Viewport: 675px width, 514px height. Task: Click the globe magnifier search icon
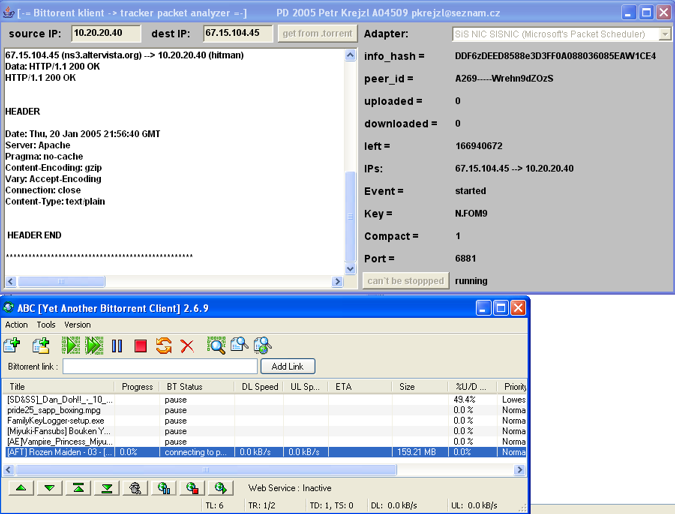pyautogui.click(x=262, y=345)
